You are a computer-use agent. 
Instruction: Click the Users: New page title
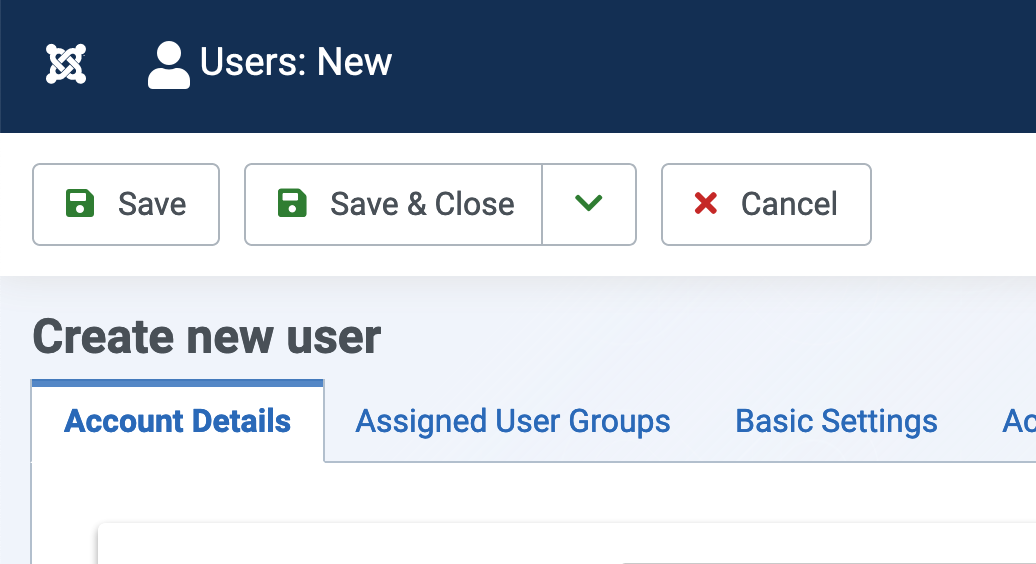(296, 62)
